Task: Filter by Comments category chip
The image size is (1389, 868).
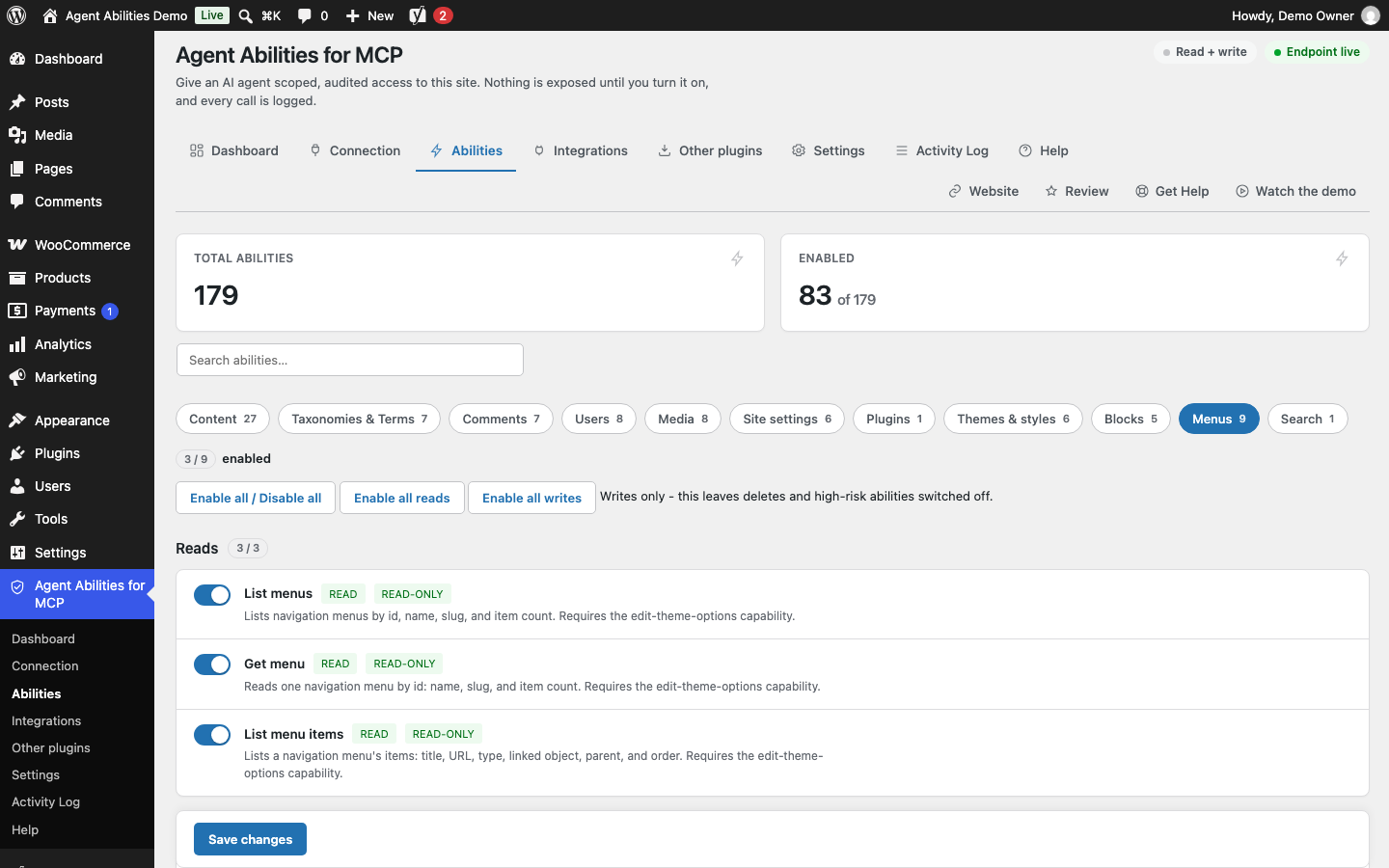Action: click(502, 419)
